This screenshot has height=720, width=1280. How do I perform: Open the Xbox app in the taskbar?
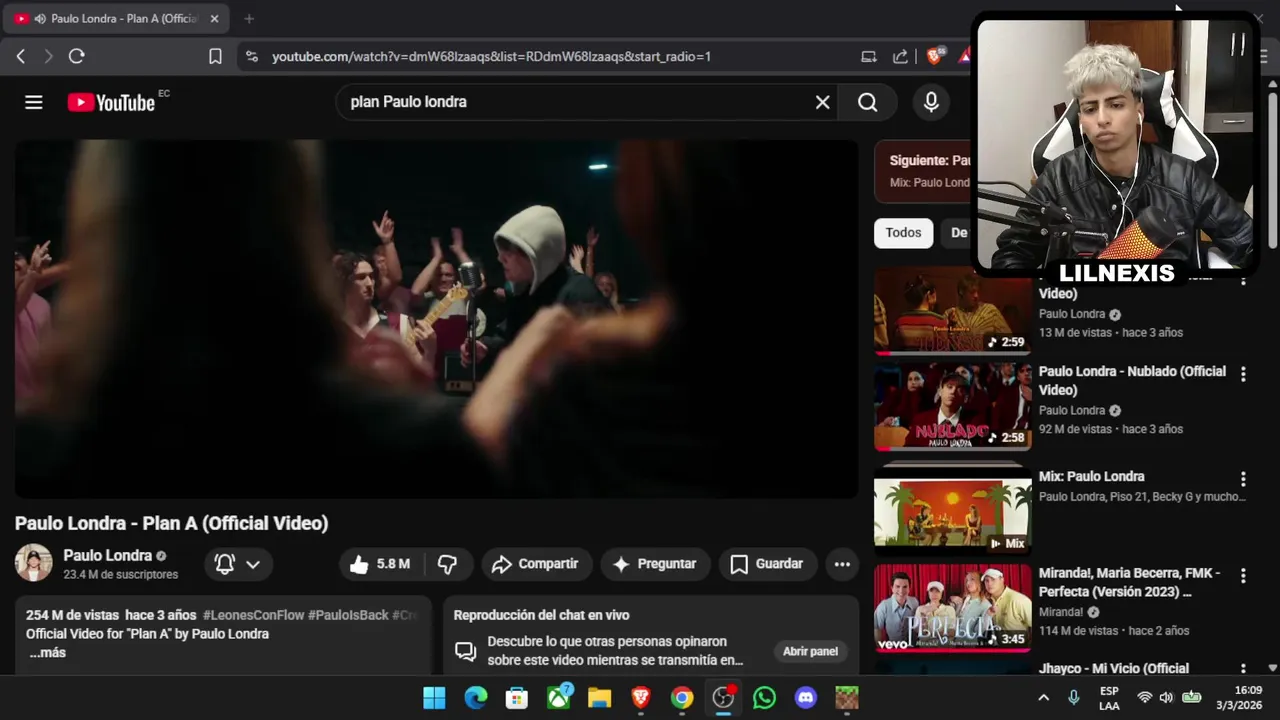pos(558,698)
